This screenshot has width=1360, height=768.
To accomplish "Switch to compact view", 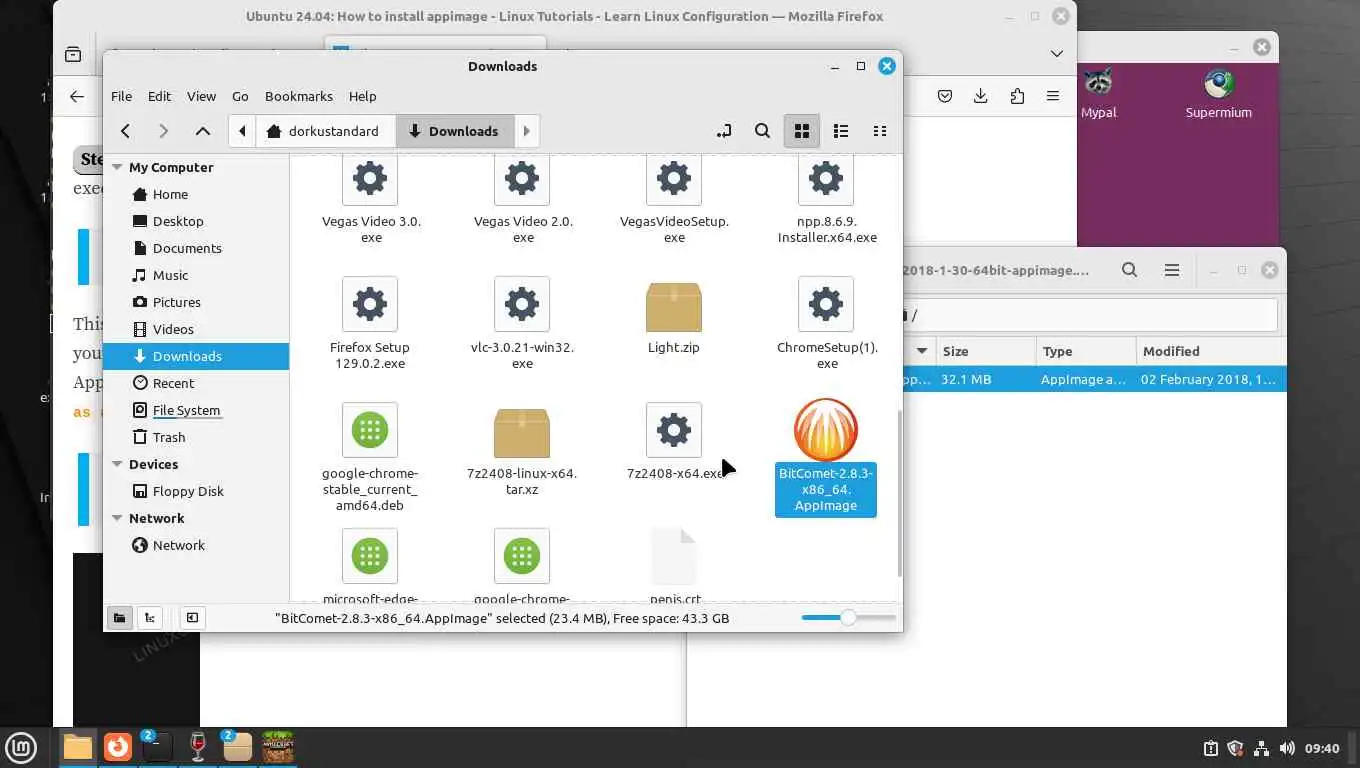I will click(x=880, y=131).
